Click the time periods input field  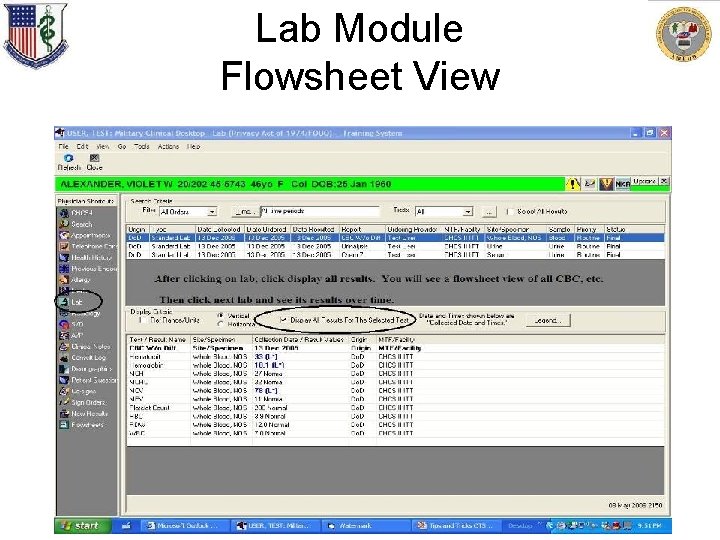click(320, 211)
